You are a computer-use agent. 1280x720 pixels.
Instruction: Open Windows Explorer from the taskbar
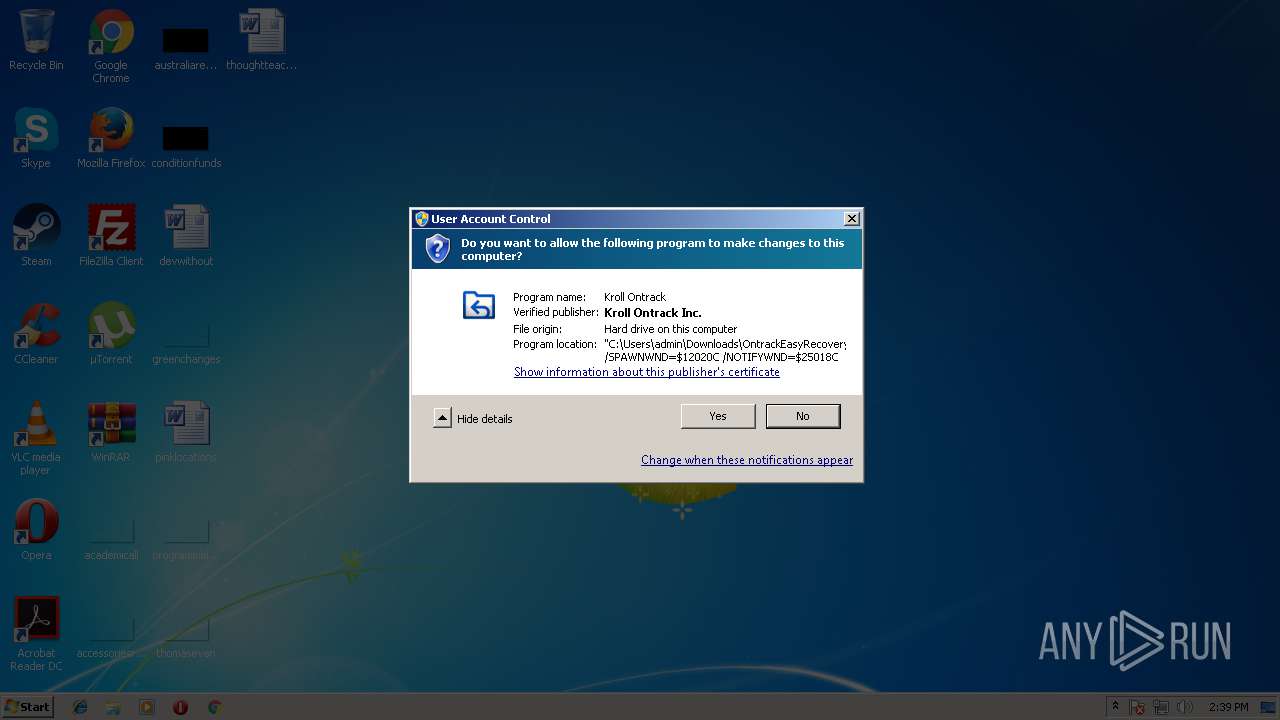[113, 707]
